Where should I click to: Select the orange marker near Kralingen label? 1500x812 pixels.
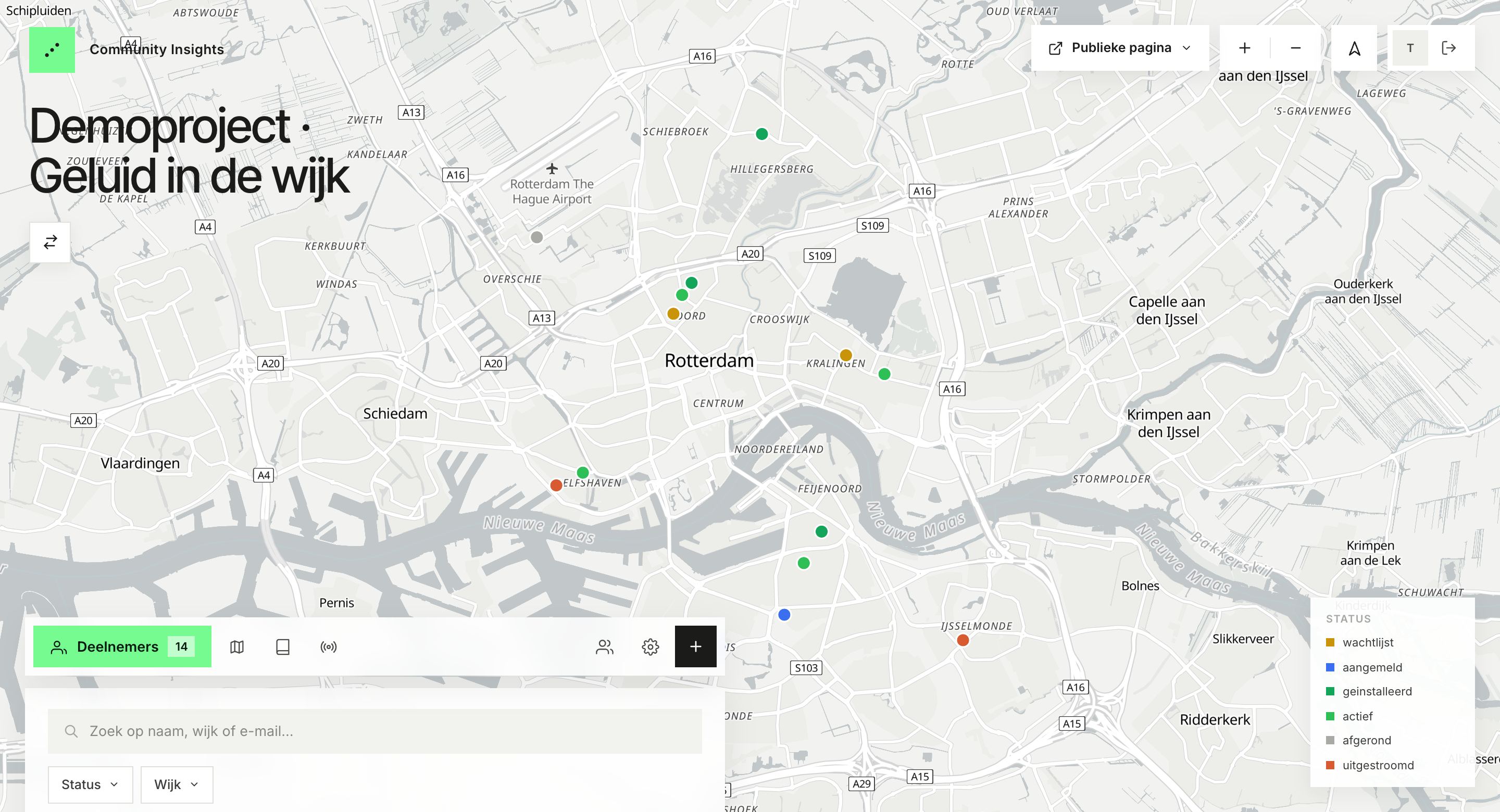[846, 355]
